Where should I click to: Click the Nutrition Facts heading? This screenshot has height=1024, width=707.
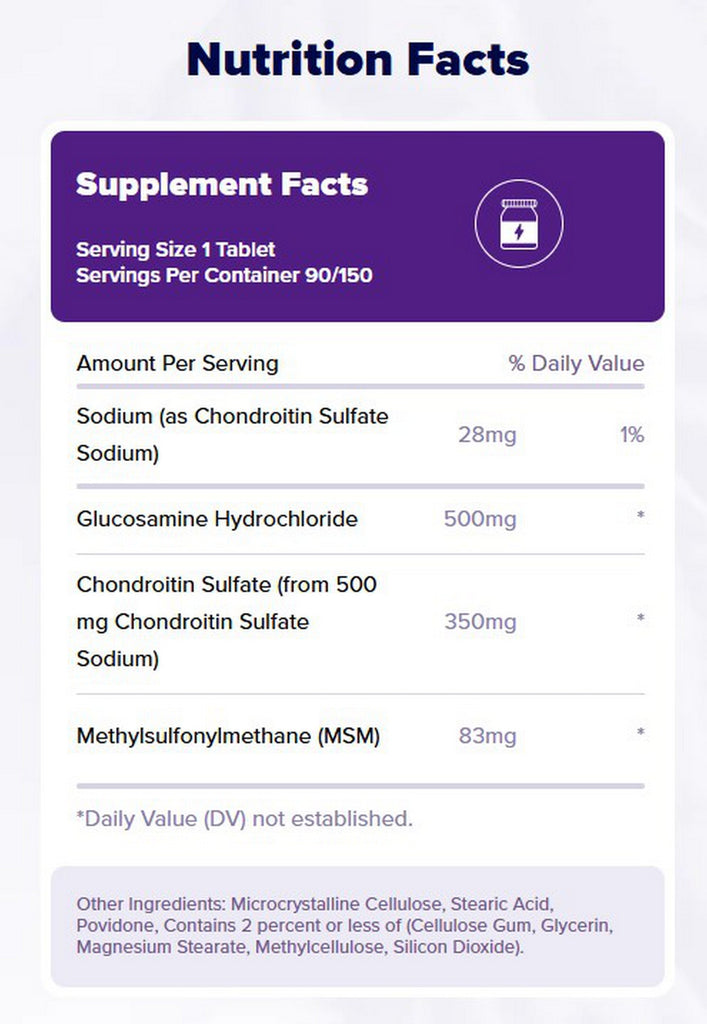357,60
